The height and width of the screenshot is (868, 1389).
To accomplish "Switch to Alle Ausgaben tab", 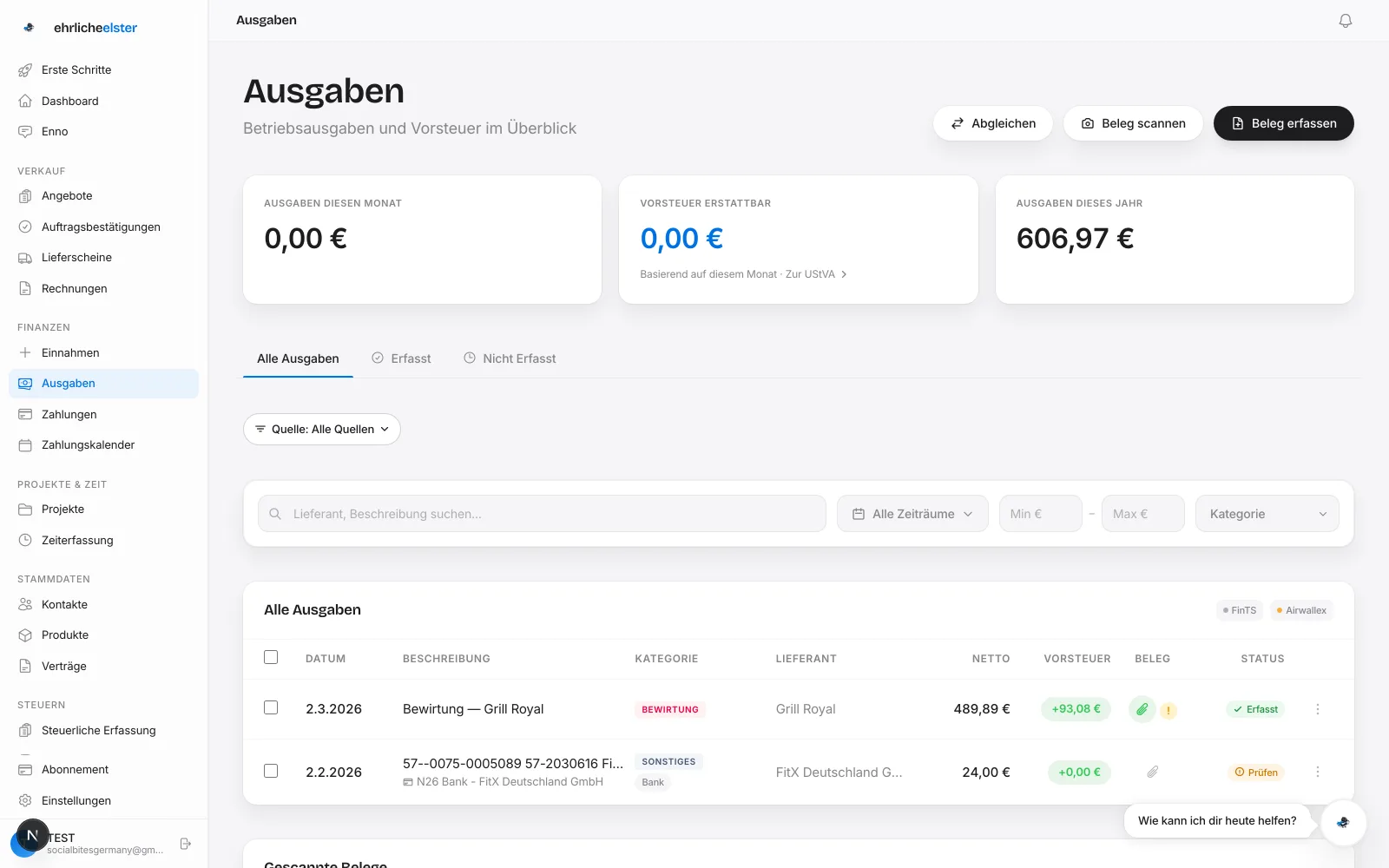I will coord(298,358).
